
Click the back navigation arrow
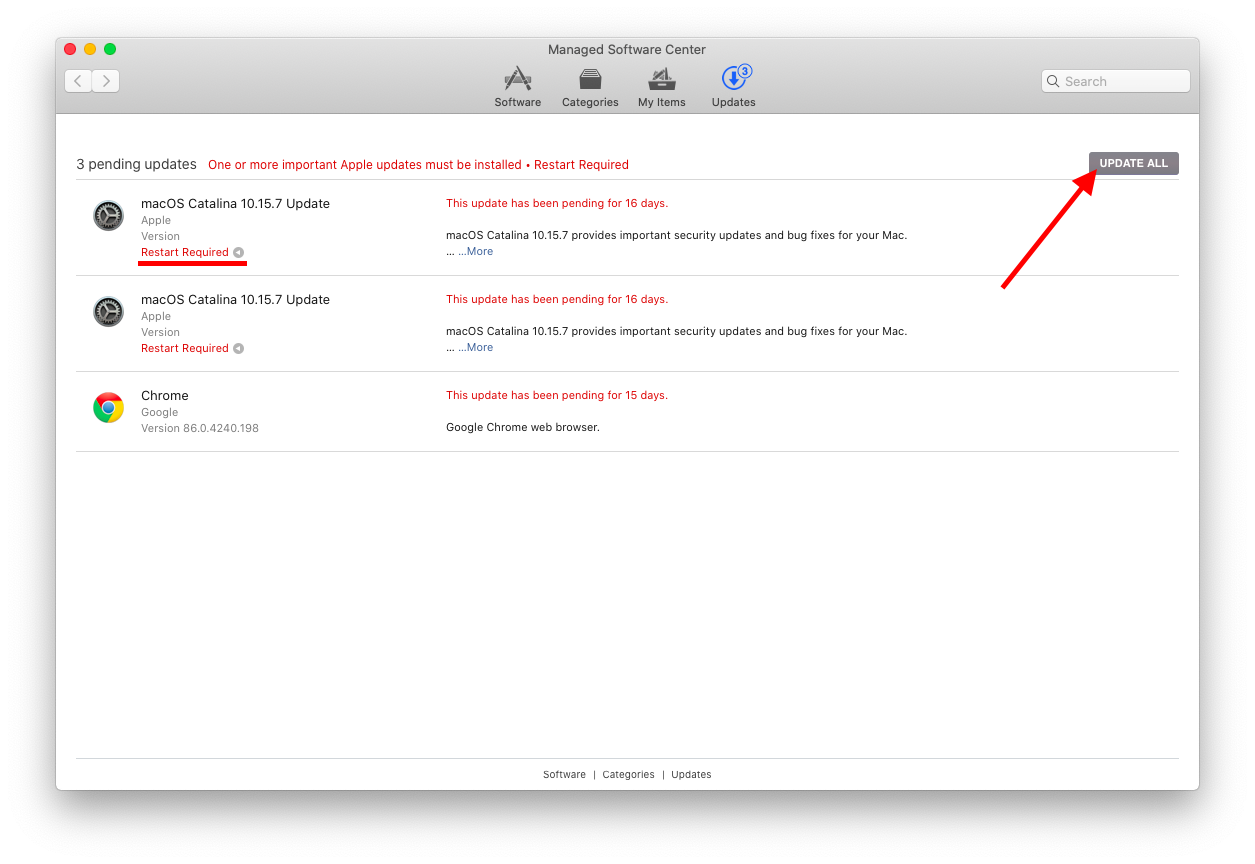pos(78,81)
